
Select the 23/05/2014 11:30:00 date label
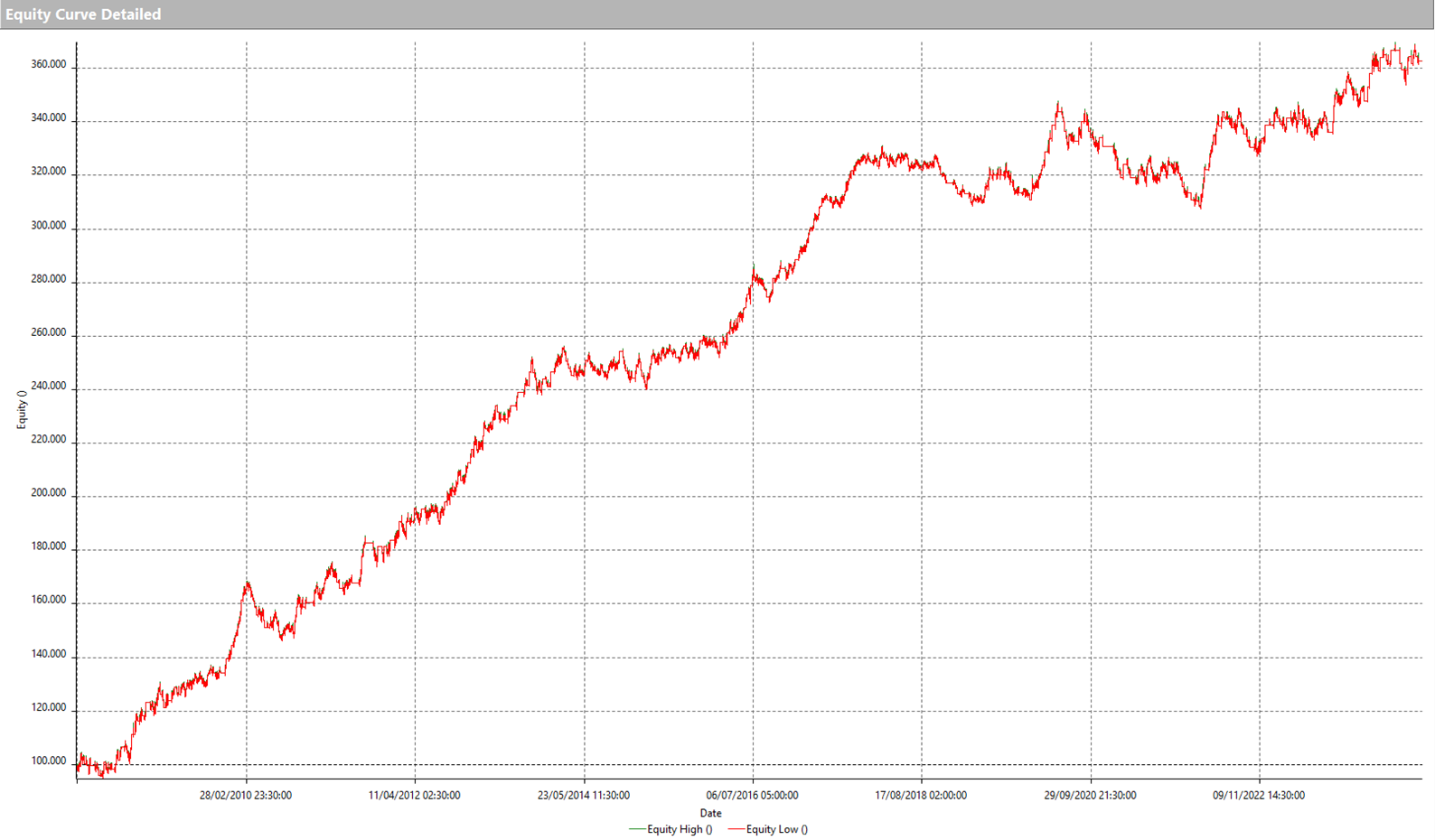click(x=584, y=796)
